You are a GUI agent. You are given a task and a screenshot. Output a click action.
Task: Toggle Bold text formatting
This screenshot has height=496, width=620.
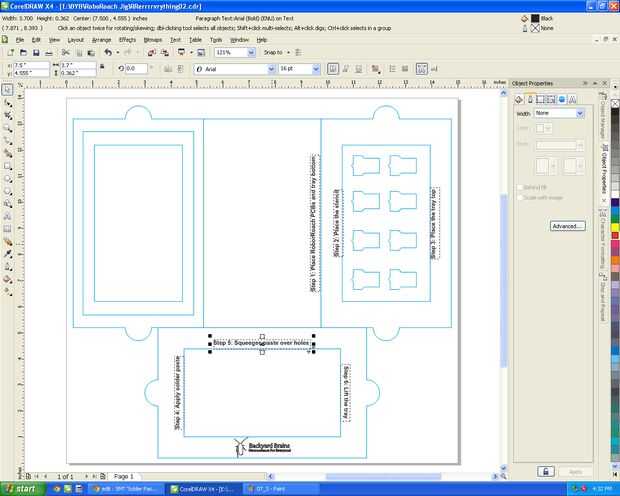[x=333, y=69]
